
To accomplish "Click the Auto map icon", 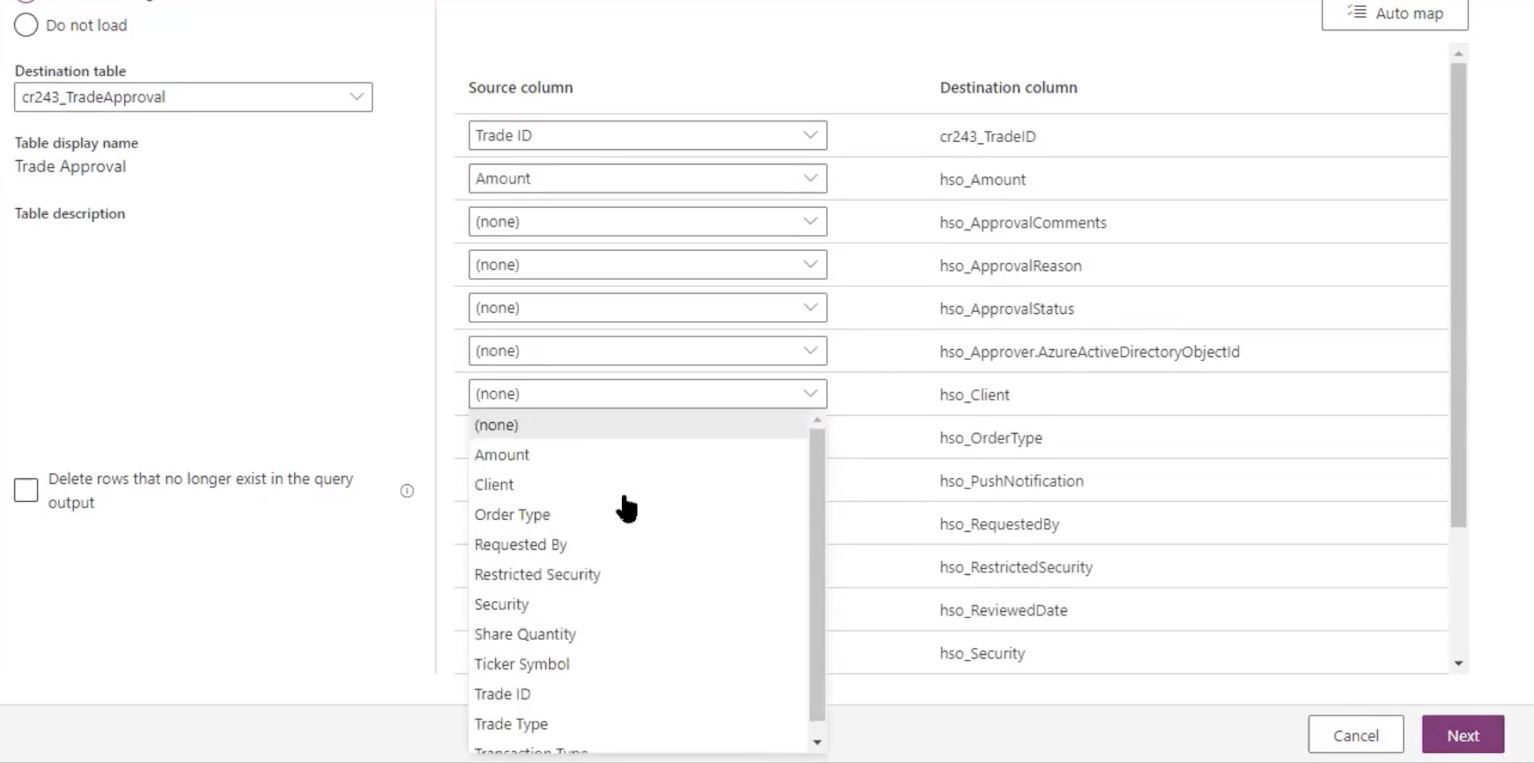I will click(x=1357, y=13).
